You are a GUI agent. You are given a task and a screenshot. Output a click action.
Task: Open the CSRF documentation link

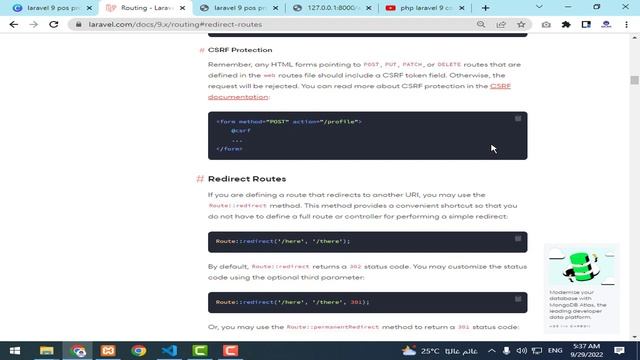point(500,86)
